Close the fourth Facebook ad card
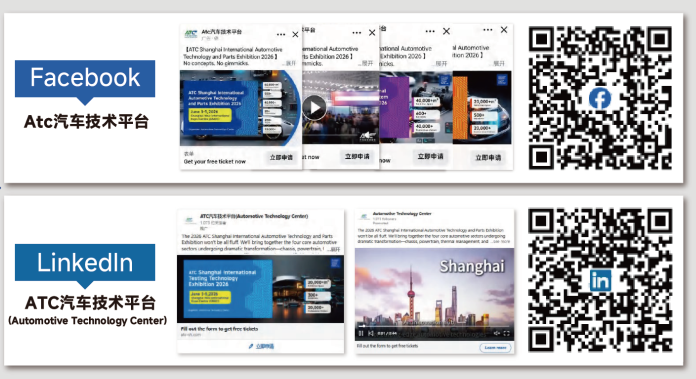 click(x=504, y=30)
